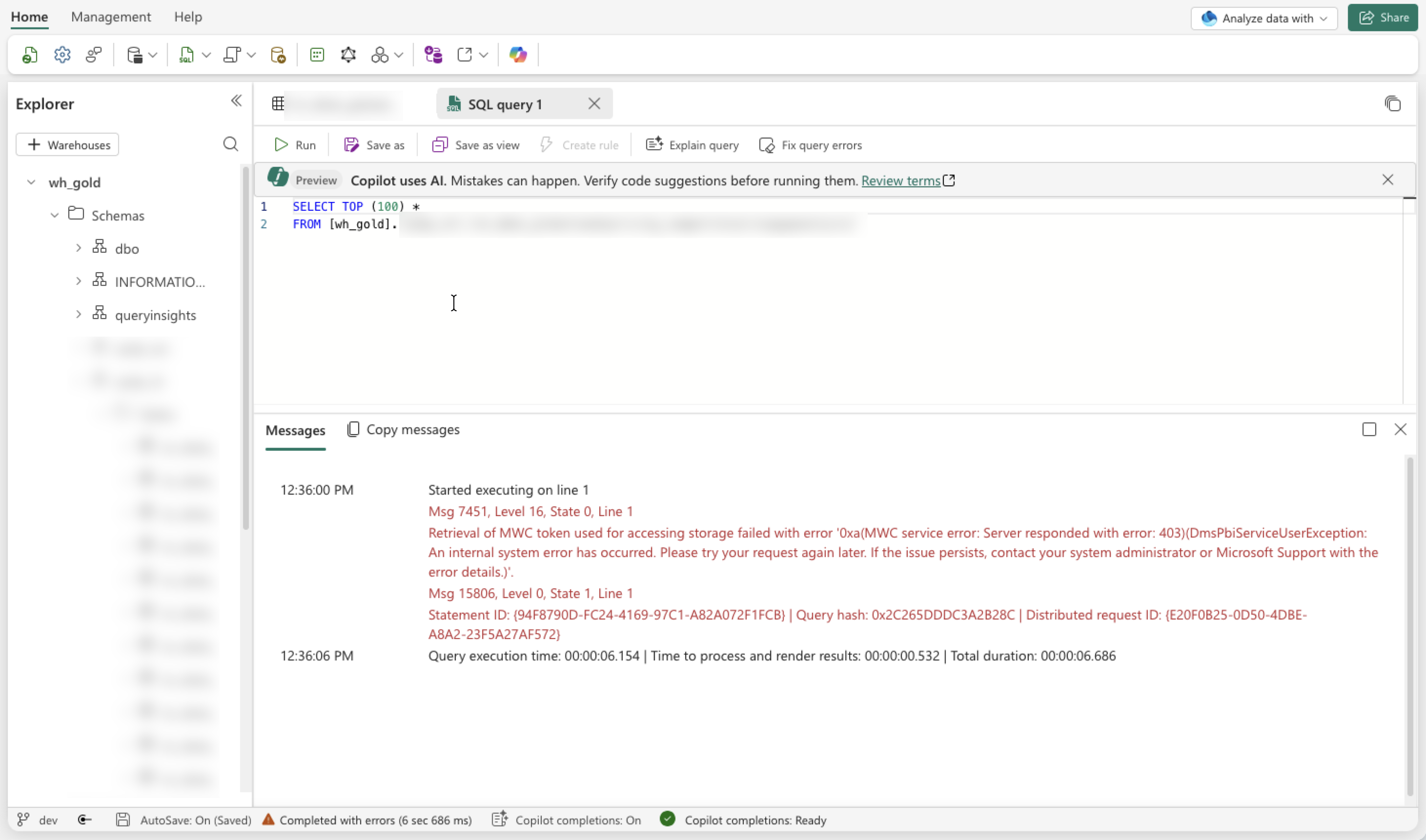Click the commit icon next to dev

[x=85, y=820]
